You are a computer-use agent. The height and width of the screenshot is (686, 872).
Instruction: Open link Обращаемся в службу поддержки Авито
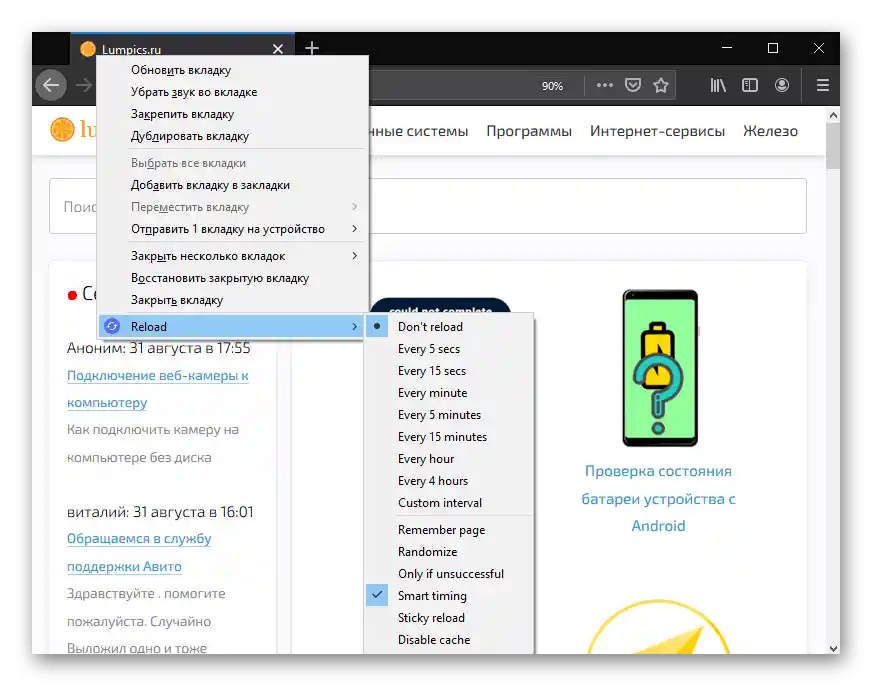pos(139,553)
